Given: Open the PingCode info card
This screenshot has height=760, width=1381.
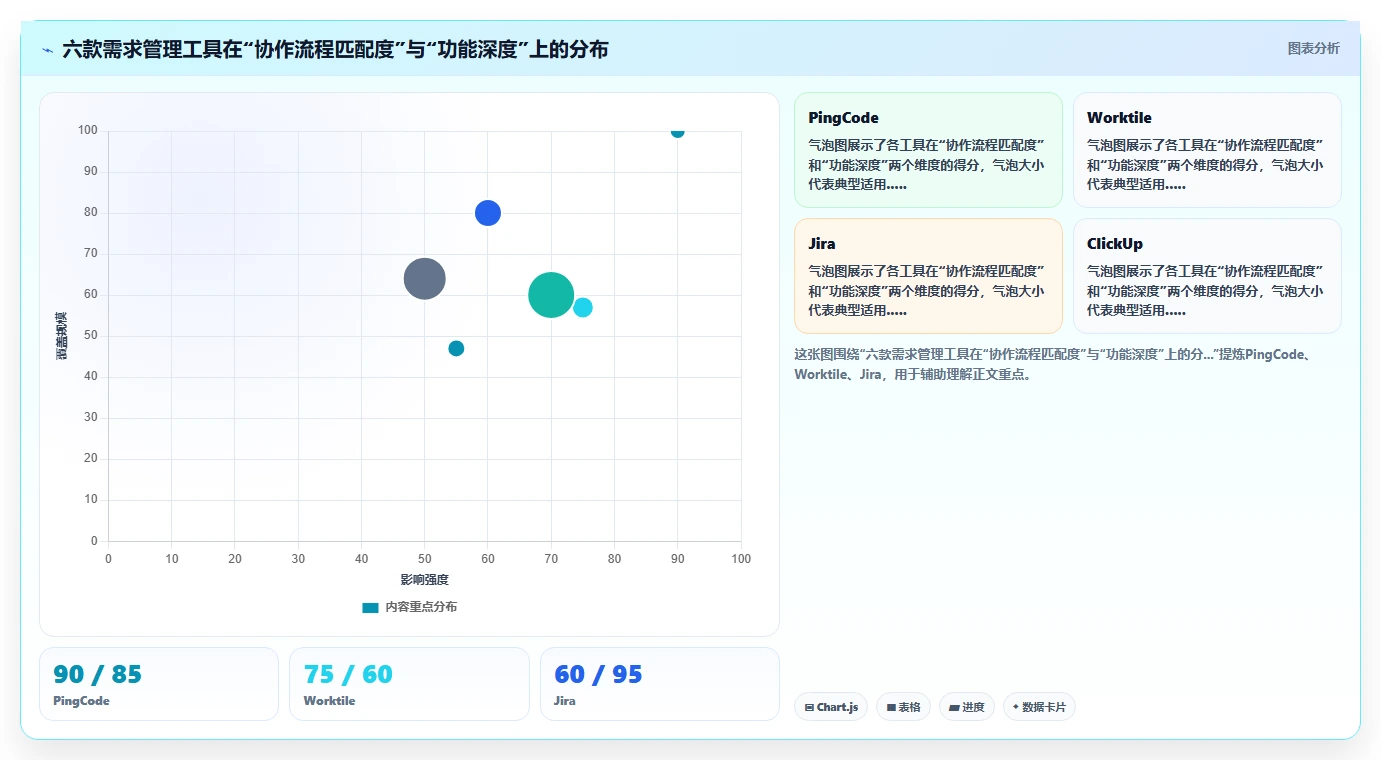Looking at the screenshot, I should (928, 150).
